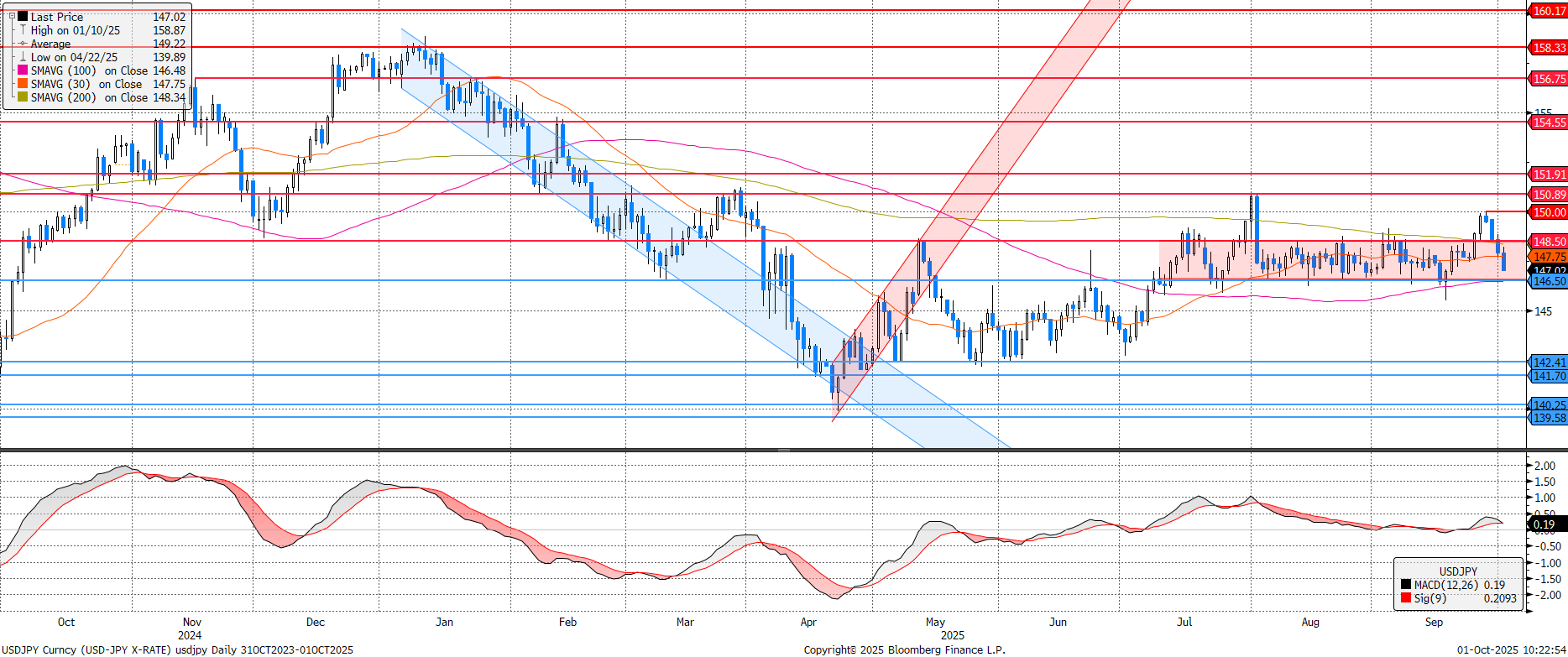This screenshot has width=1568, height=657.
Task: Select the orange SMAVG (30) swatch
Action: coord(23,84)
